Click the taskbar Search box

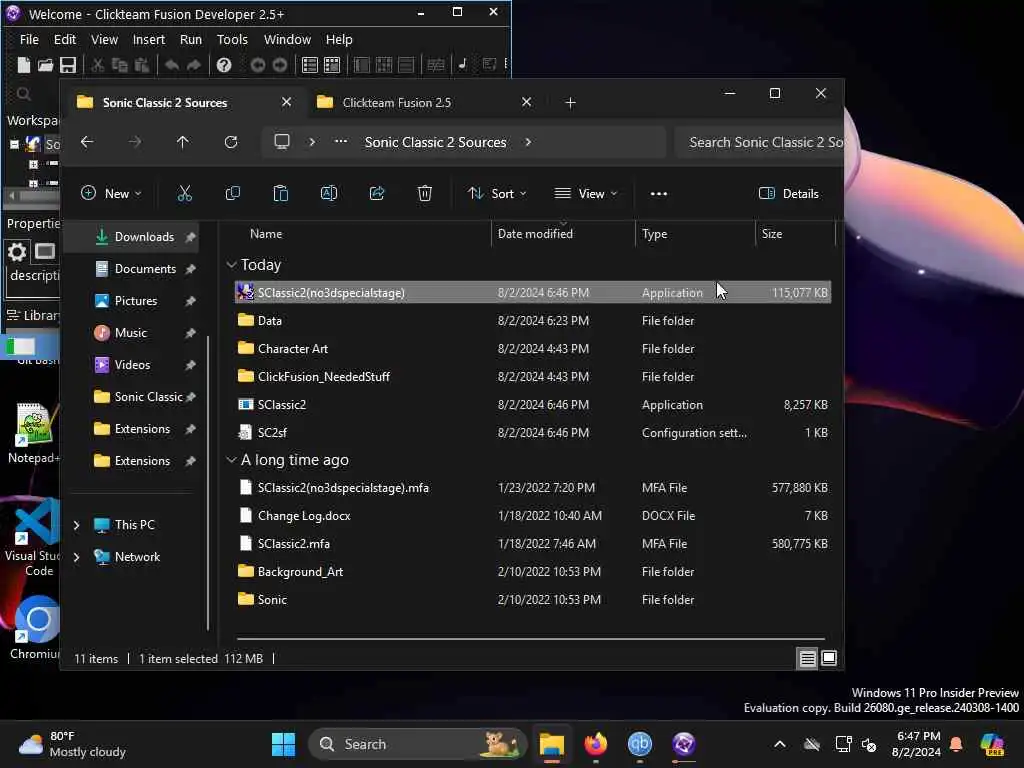(418, 744)
